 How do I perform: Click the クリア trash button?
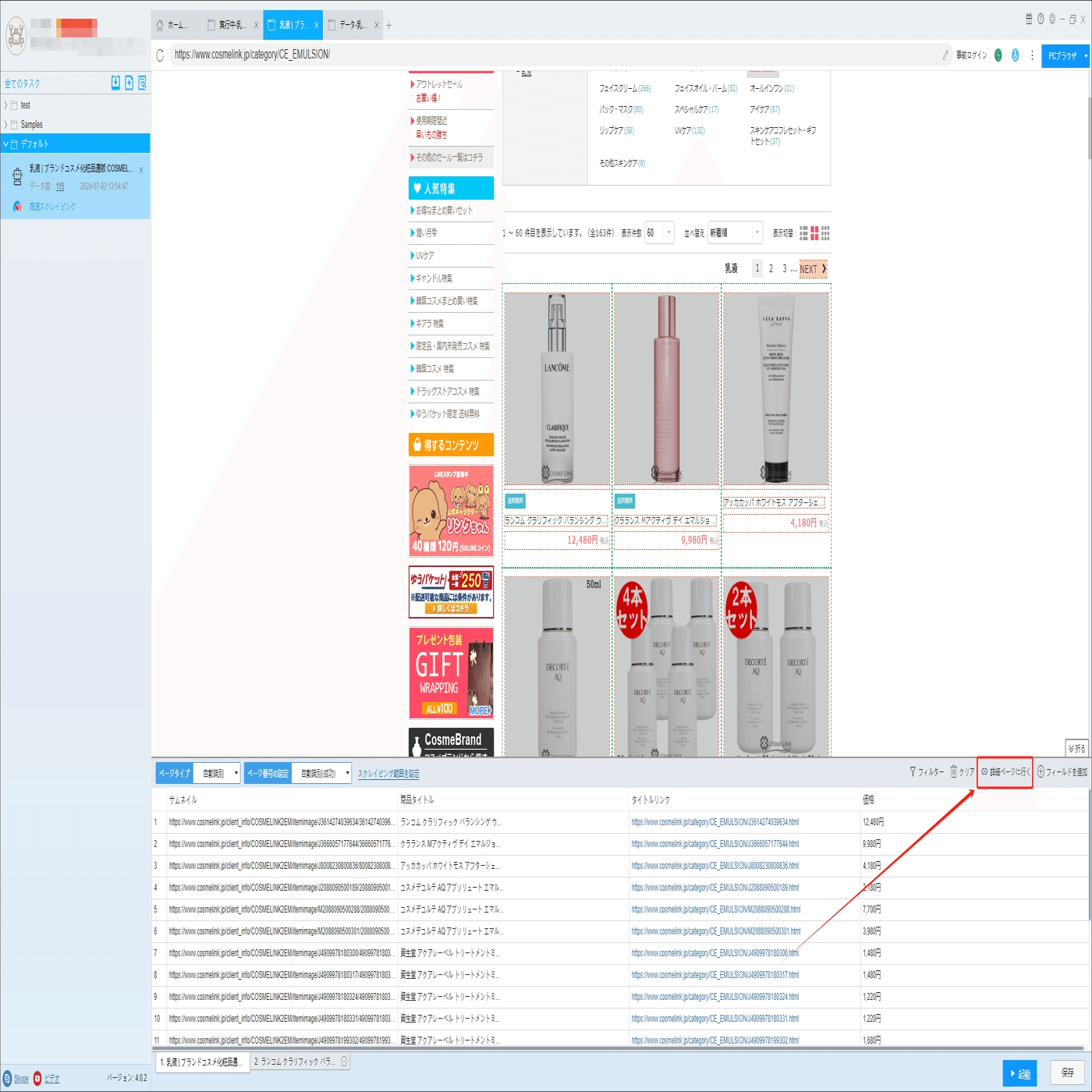(x=963, y=772)
